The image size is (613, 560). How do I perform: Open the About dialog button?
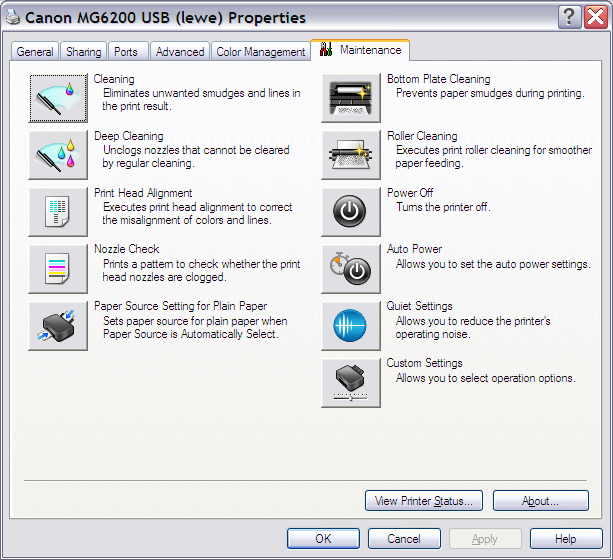(541, 501)
